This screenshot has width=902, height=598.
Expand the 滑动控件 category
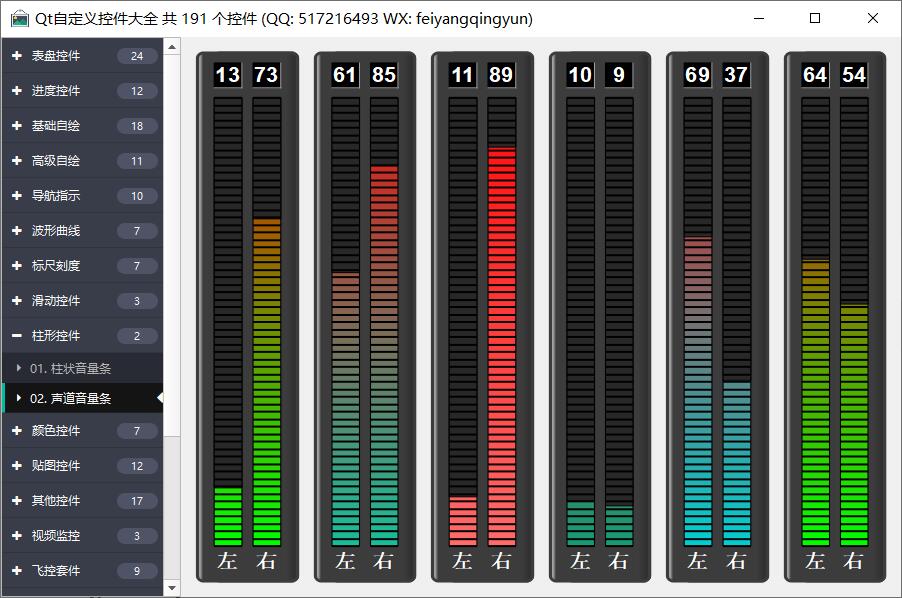coord(56,301)
